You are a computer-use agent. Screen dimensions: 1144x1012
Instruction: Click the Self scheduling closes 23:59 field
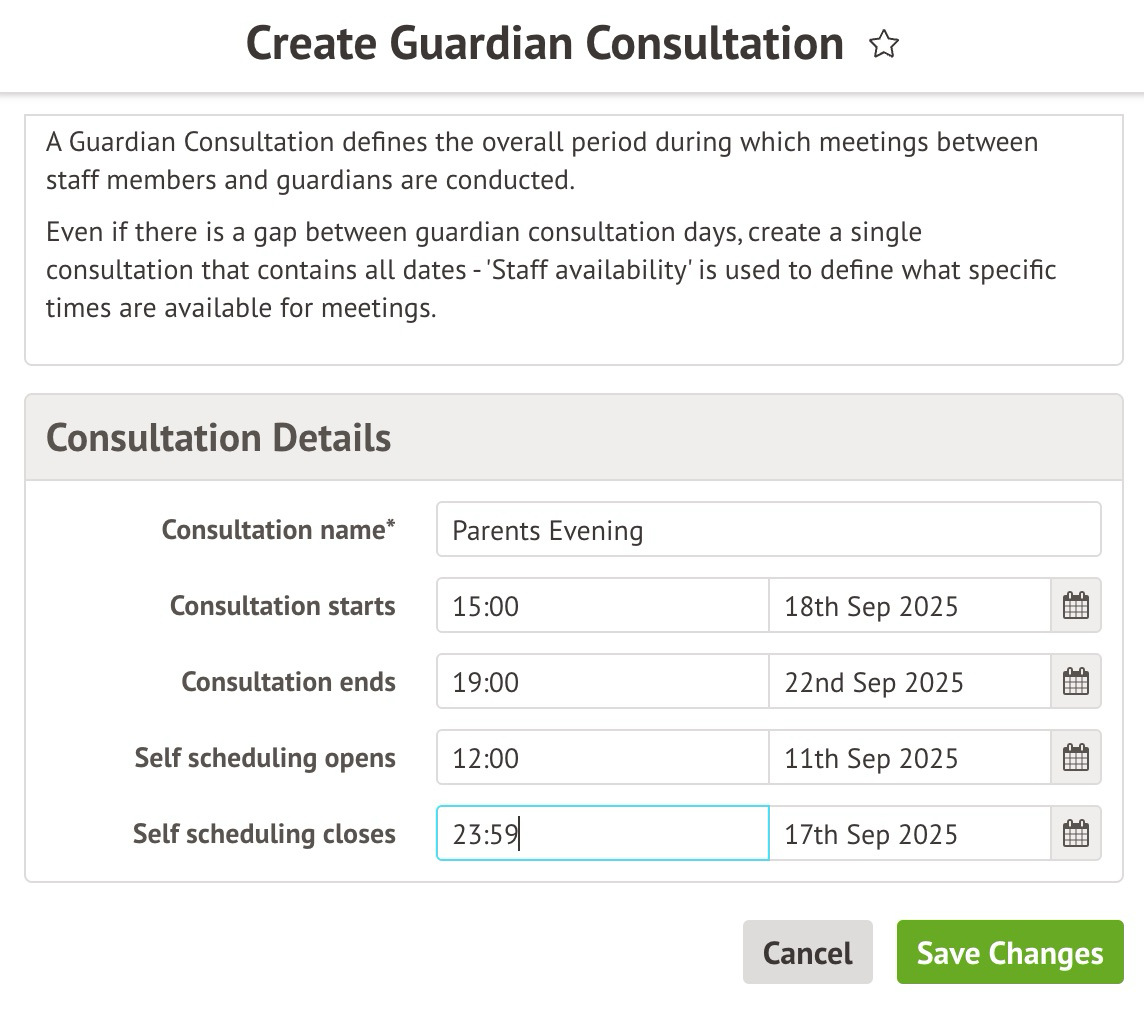tap(602, 834)
